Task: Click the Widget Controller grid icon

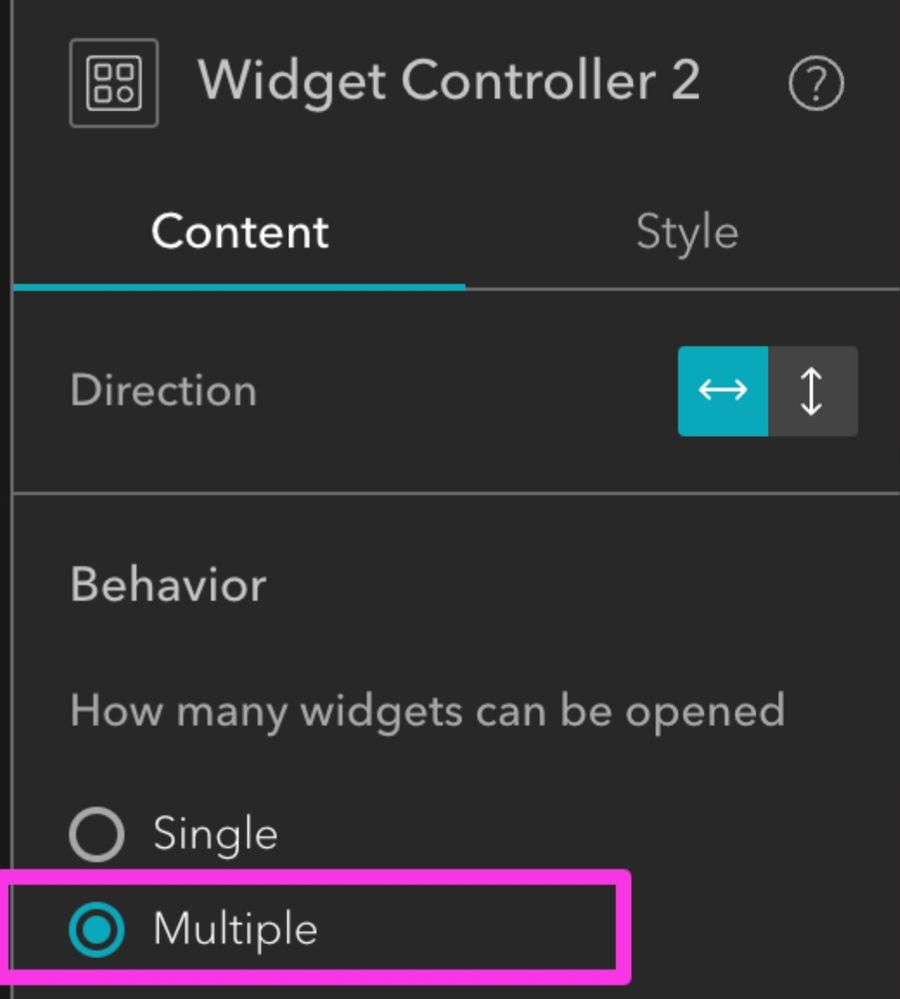Action: coord(113,83)
